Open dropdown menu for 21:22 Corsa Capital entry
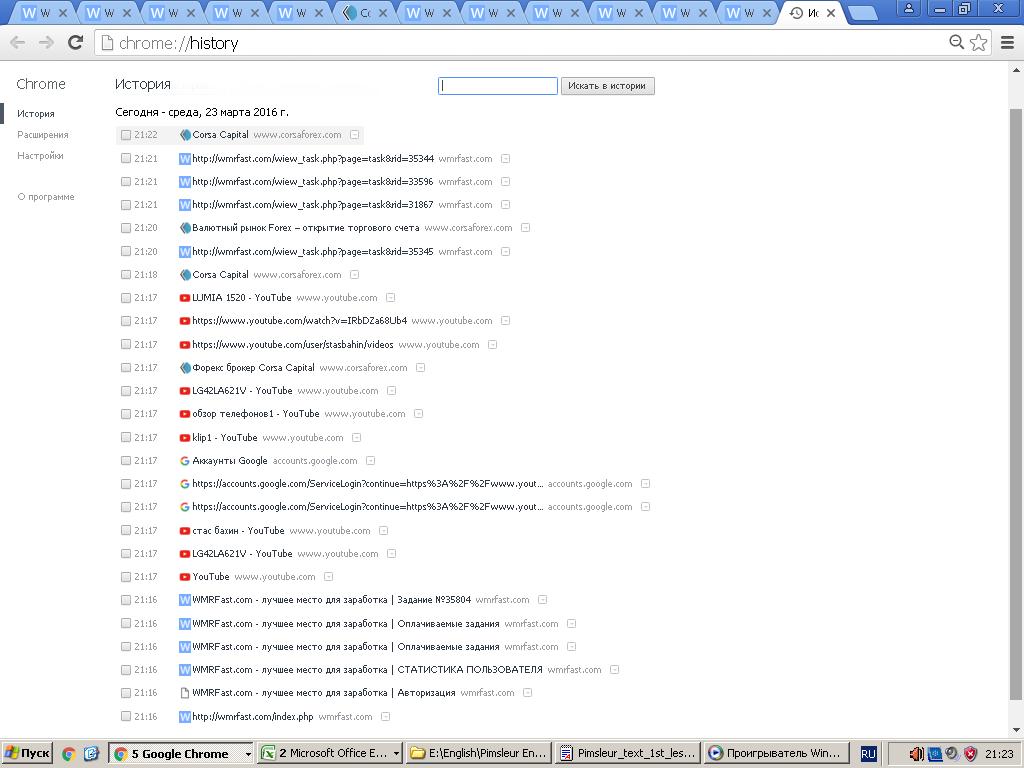 [355, 135]
